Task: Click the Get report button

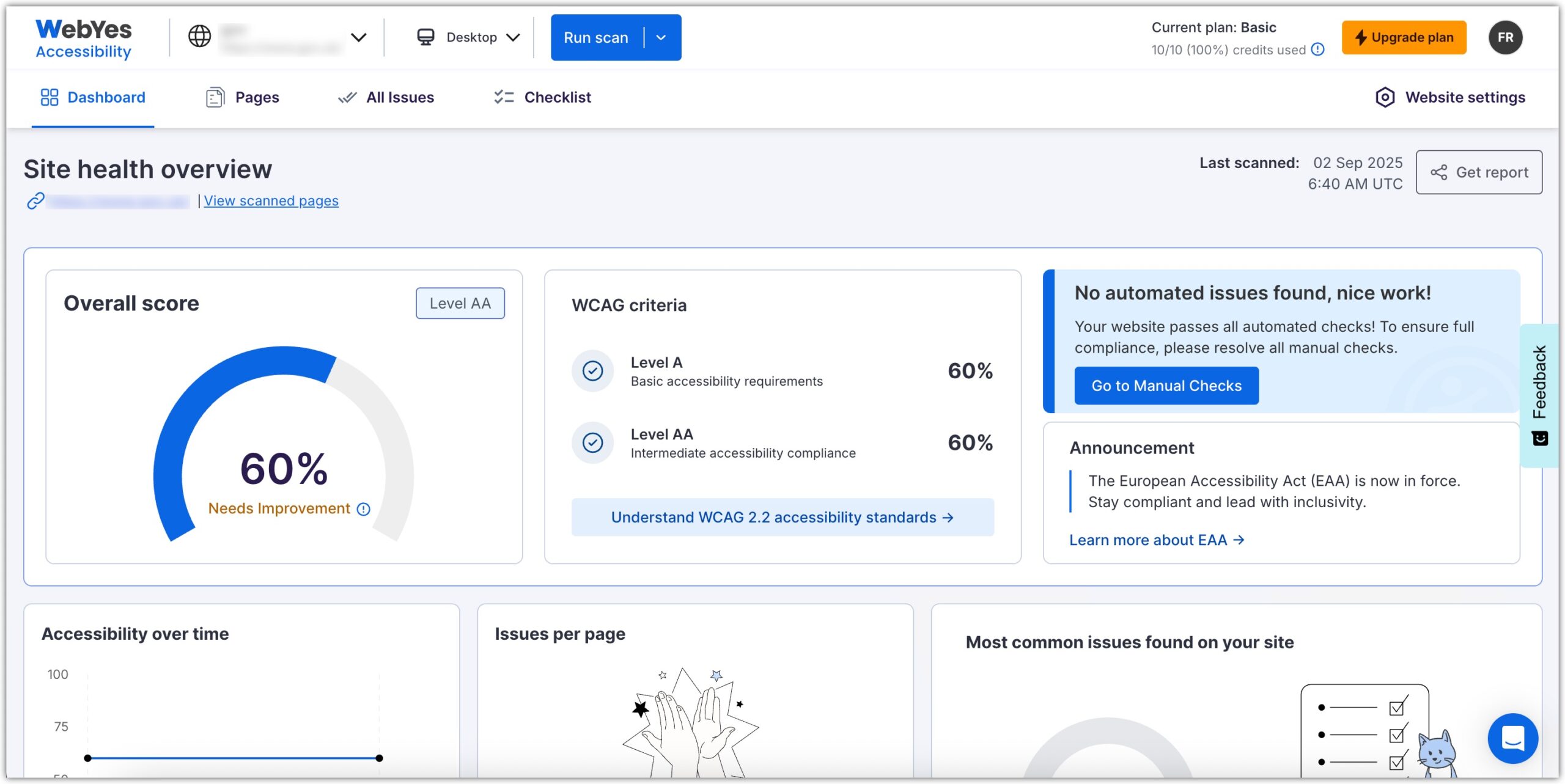Action: point(1479,172)
